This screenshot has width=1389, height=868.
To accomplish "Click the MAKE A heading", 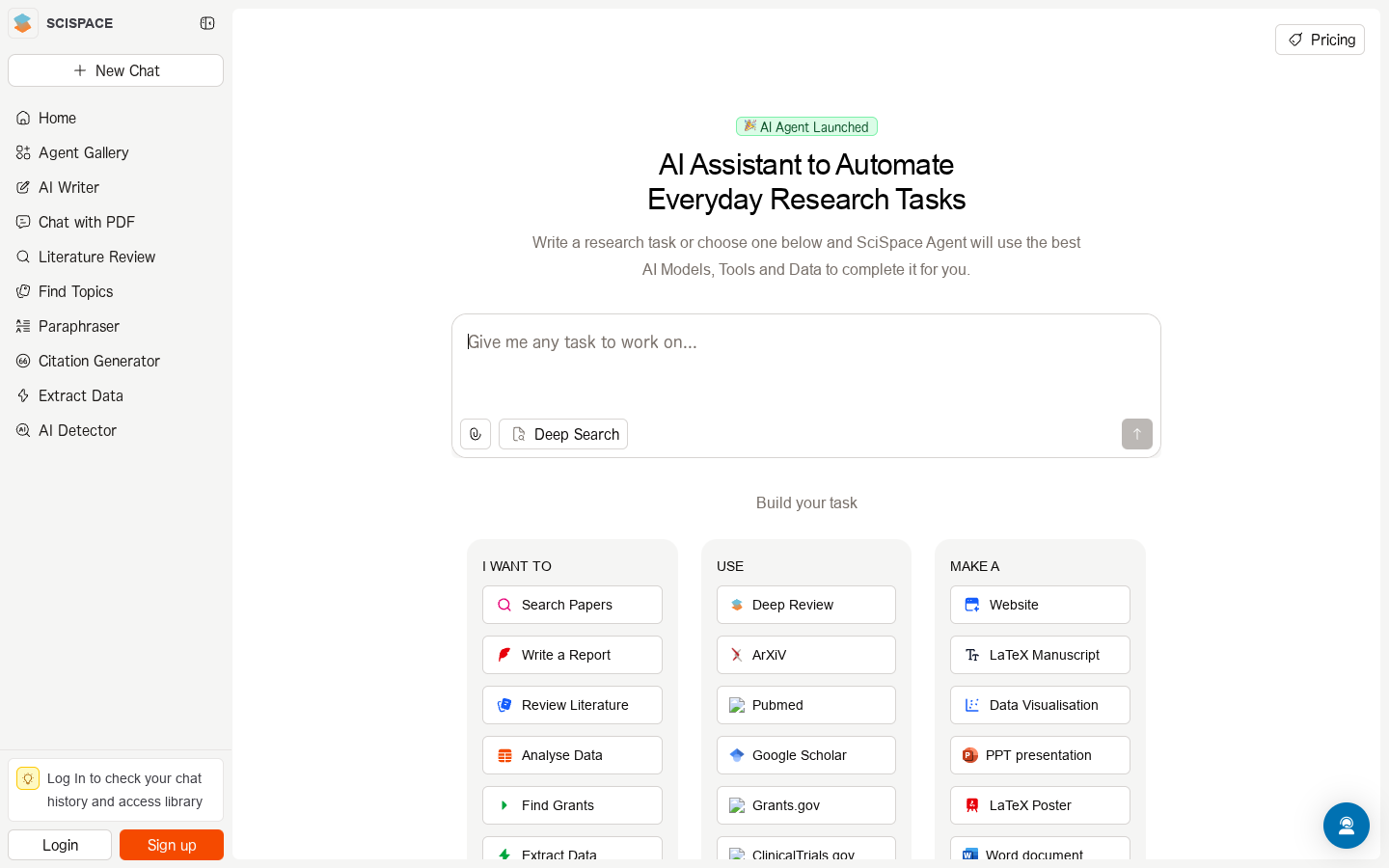I will click(x=974, y=566).
